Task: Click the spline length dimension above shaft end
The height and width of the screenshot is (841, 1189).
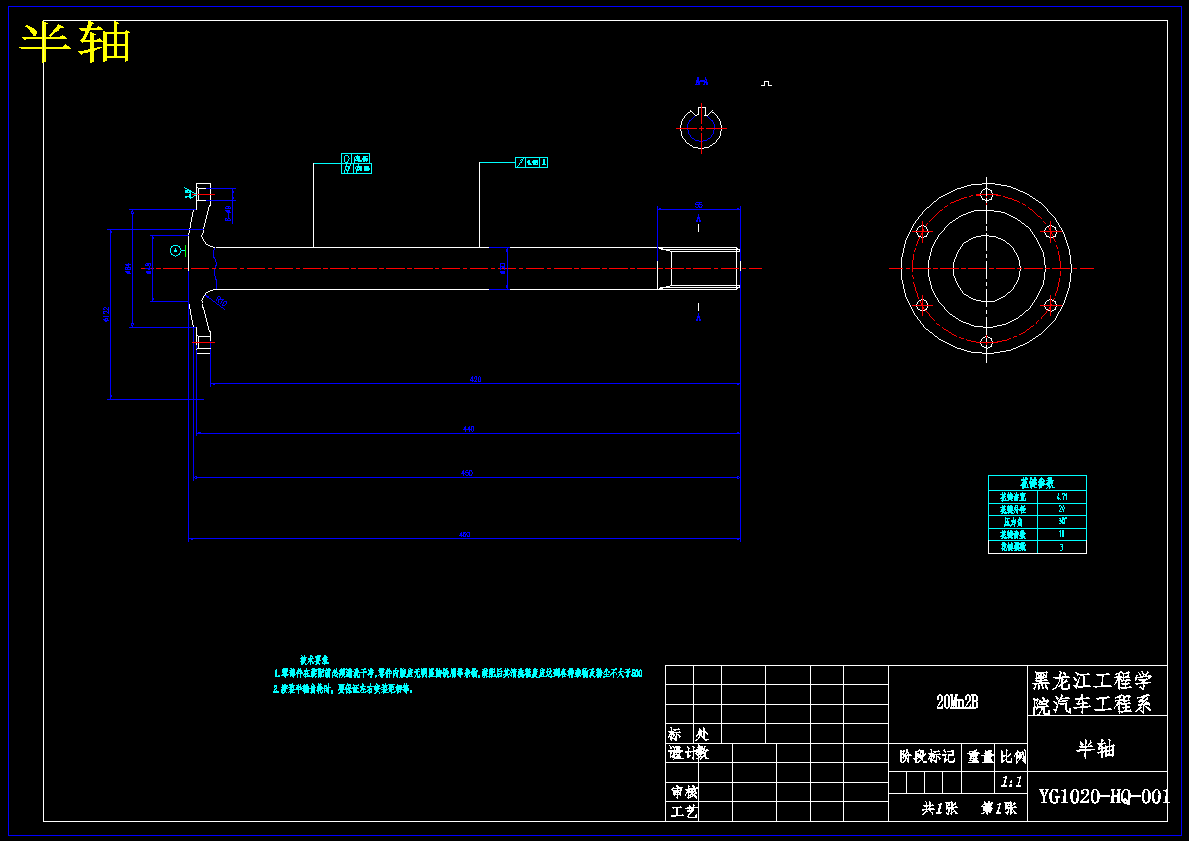Action: (x=698, y=205)
